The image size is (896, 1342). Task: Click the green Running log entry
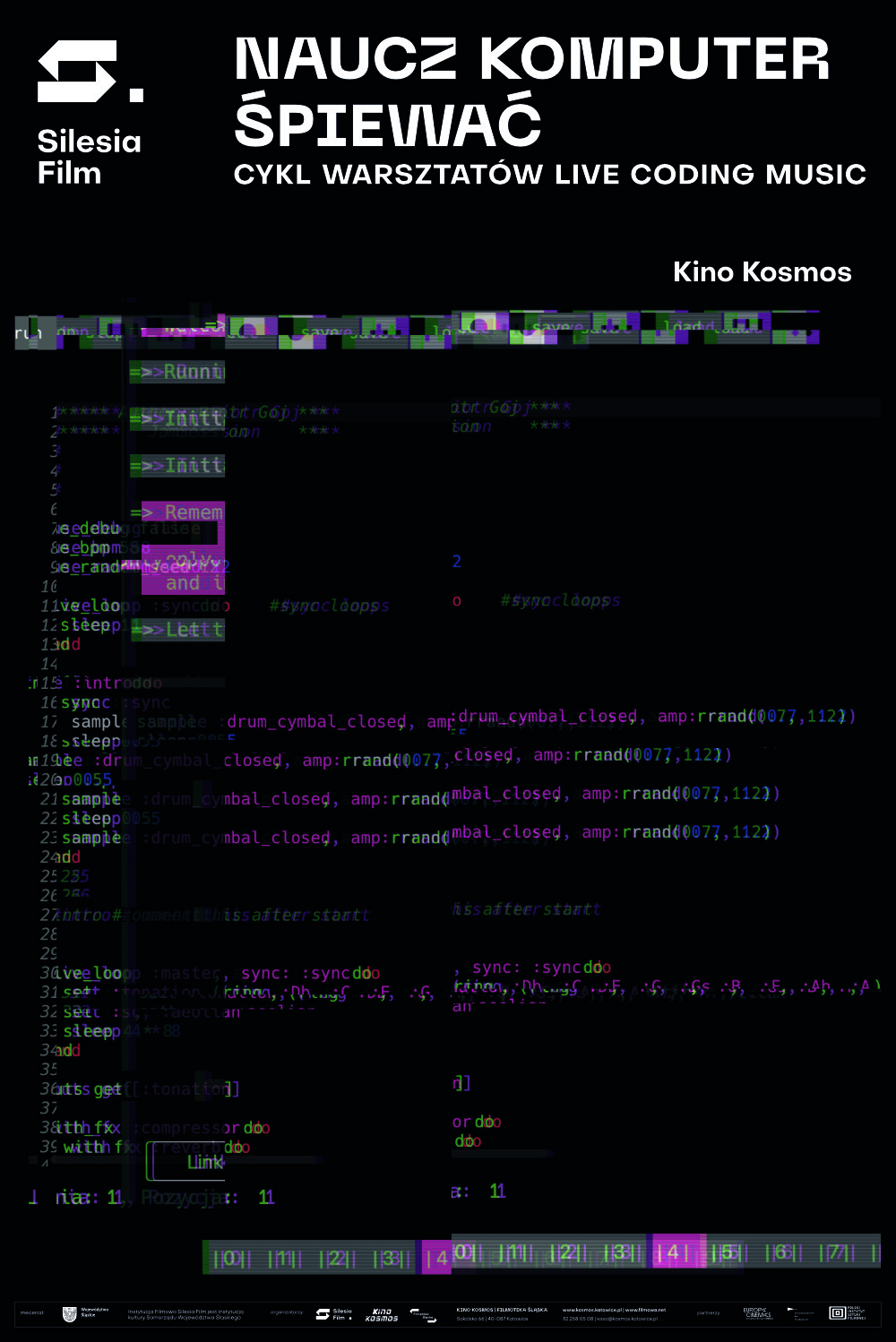coord(177,372)
